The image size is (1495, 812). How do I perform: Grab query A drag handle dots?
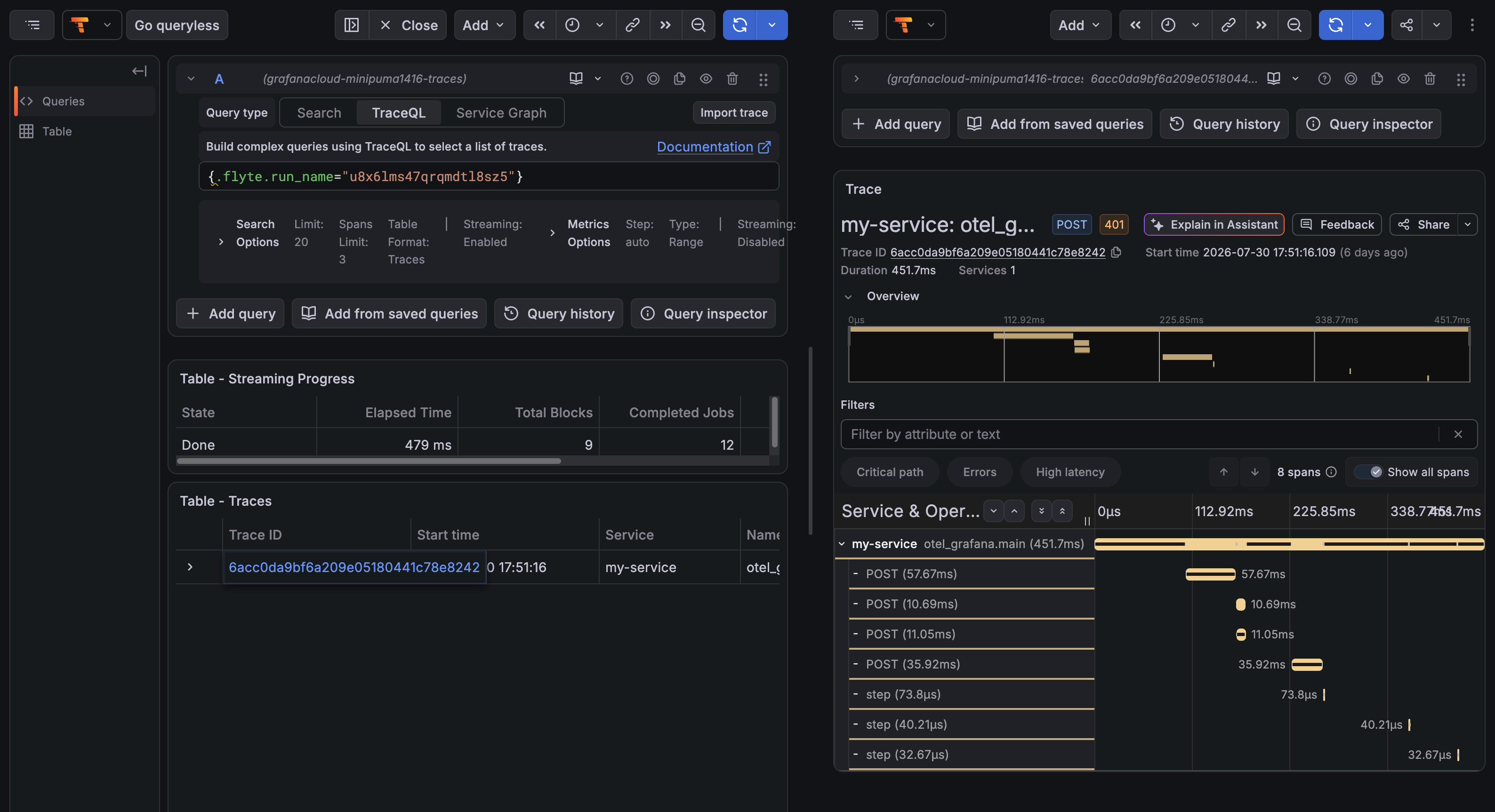pyautogui.click(x=764, y=80)
